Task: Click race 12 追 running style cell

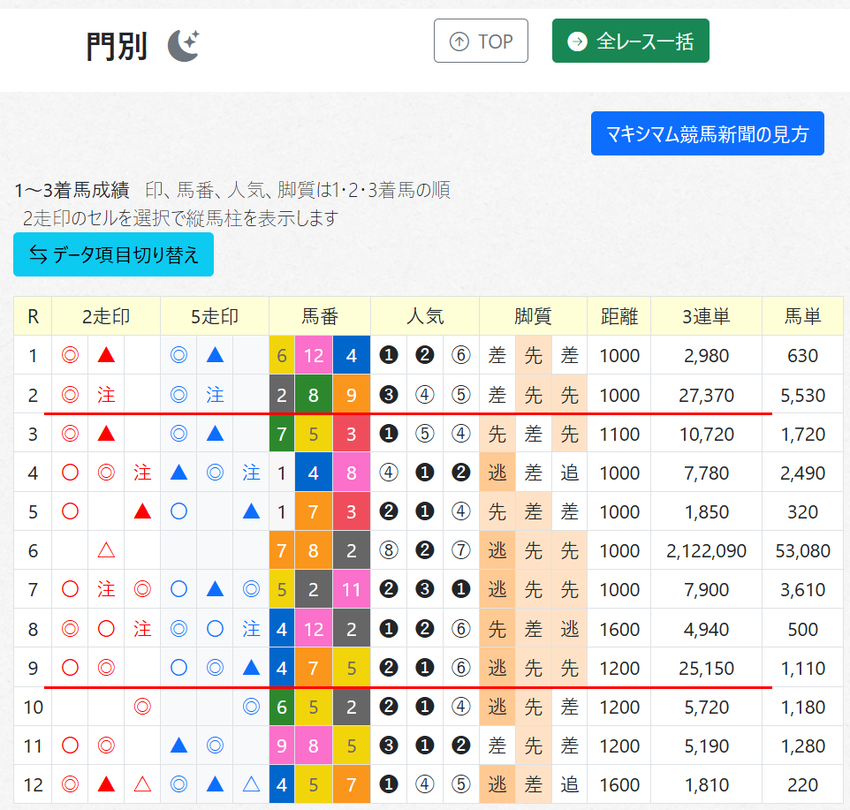Action: tap(570, 784)
